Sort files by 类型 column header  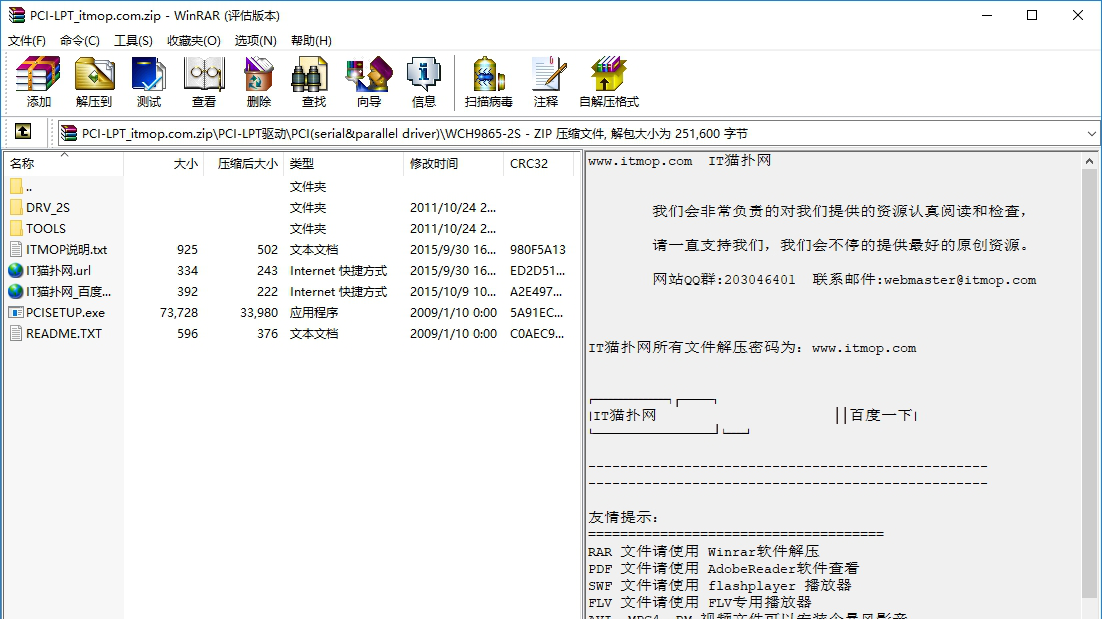343,164
